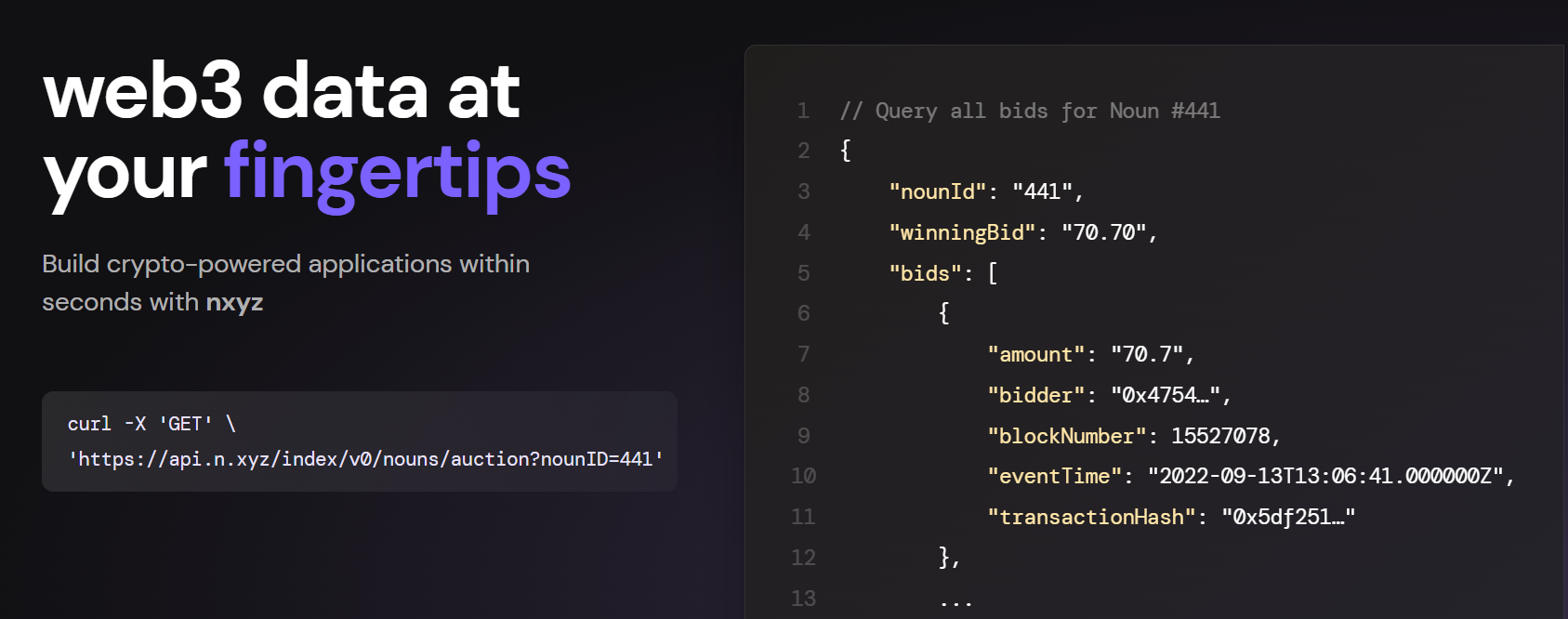Click line number 13 in code gutter
1568x619 pixels.
[x=803, y=599]
